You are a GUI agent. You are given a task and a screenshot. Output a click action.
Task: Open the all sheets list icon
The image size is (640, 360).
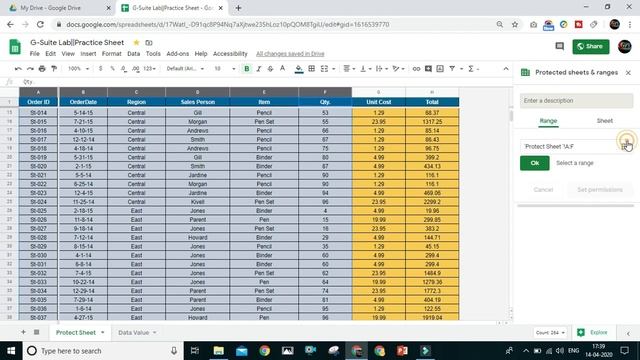36,332
